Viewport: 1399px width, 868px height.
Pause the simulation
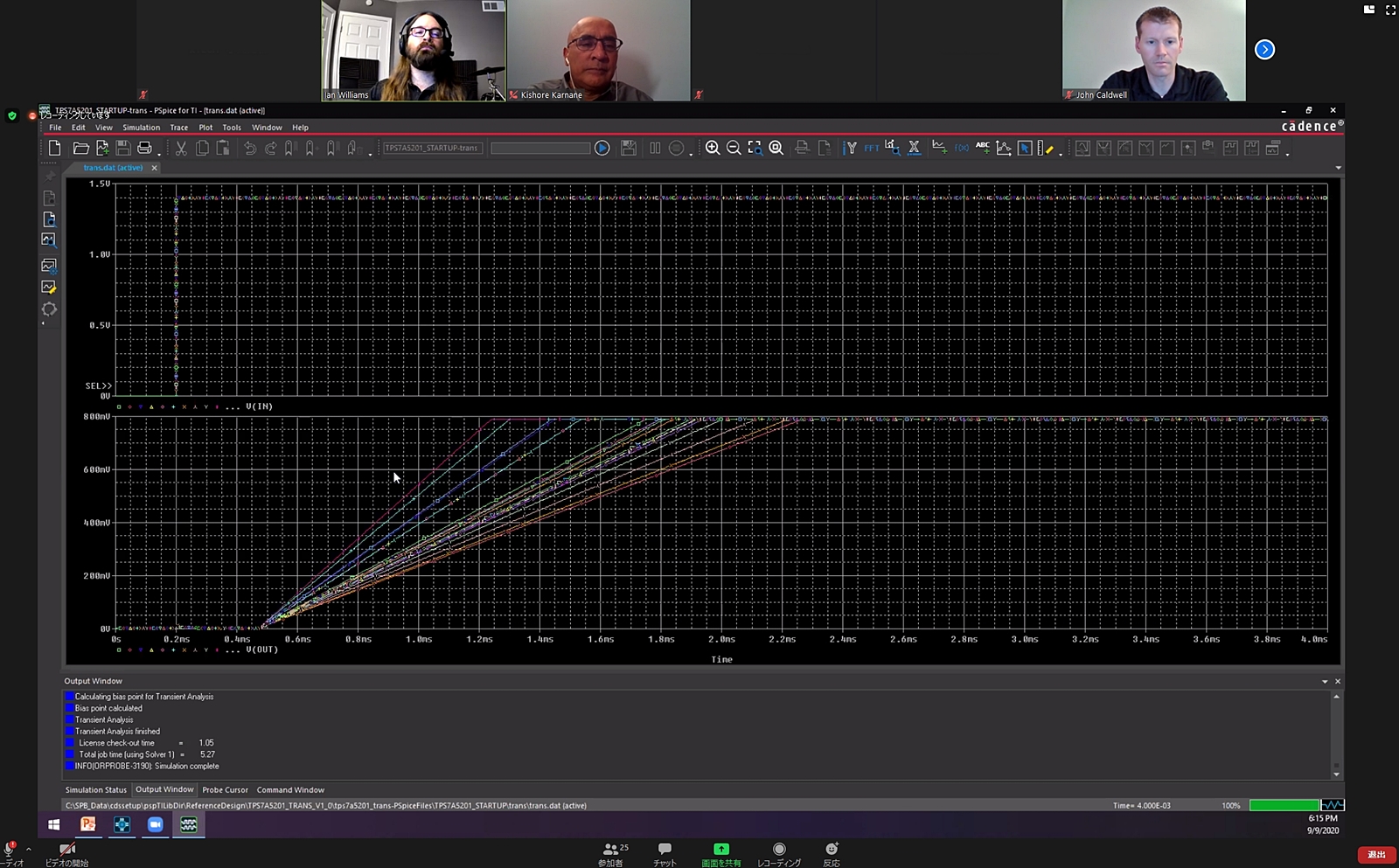[655, 149]
